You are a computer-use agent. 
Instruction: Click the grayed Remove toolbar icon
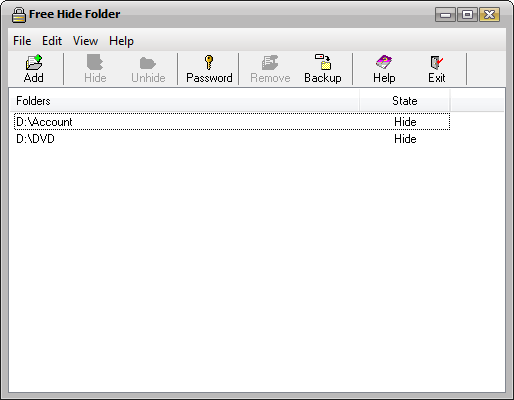(x=270, y=62)
